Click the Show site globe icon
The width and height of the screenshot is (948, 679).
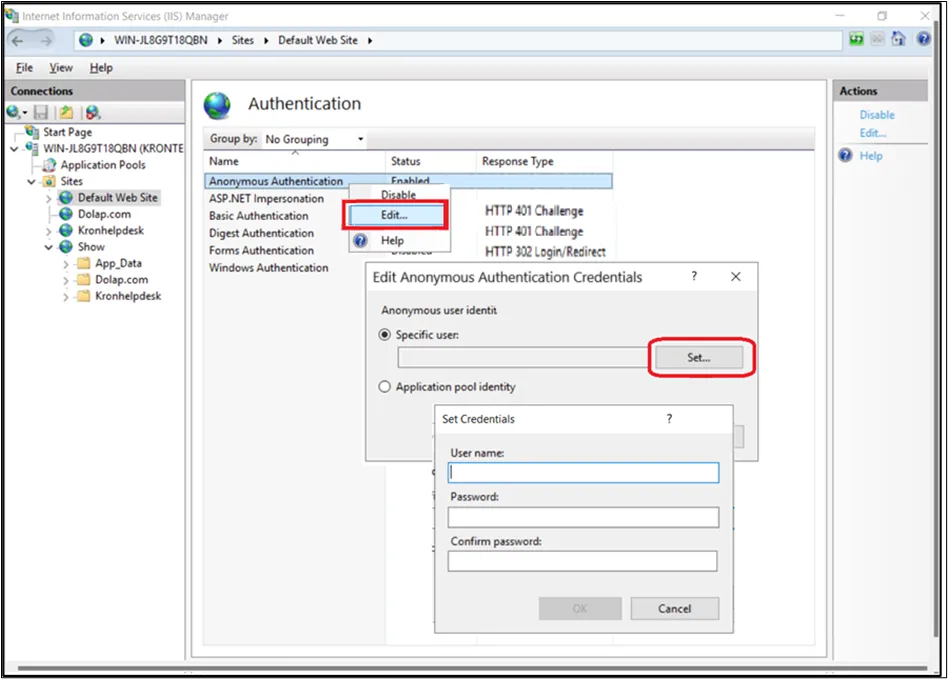point(66,246)
